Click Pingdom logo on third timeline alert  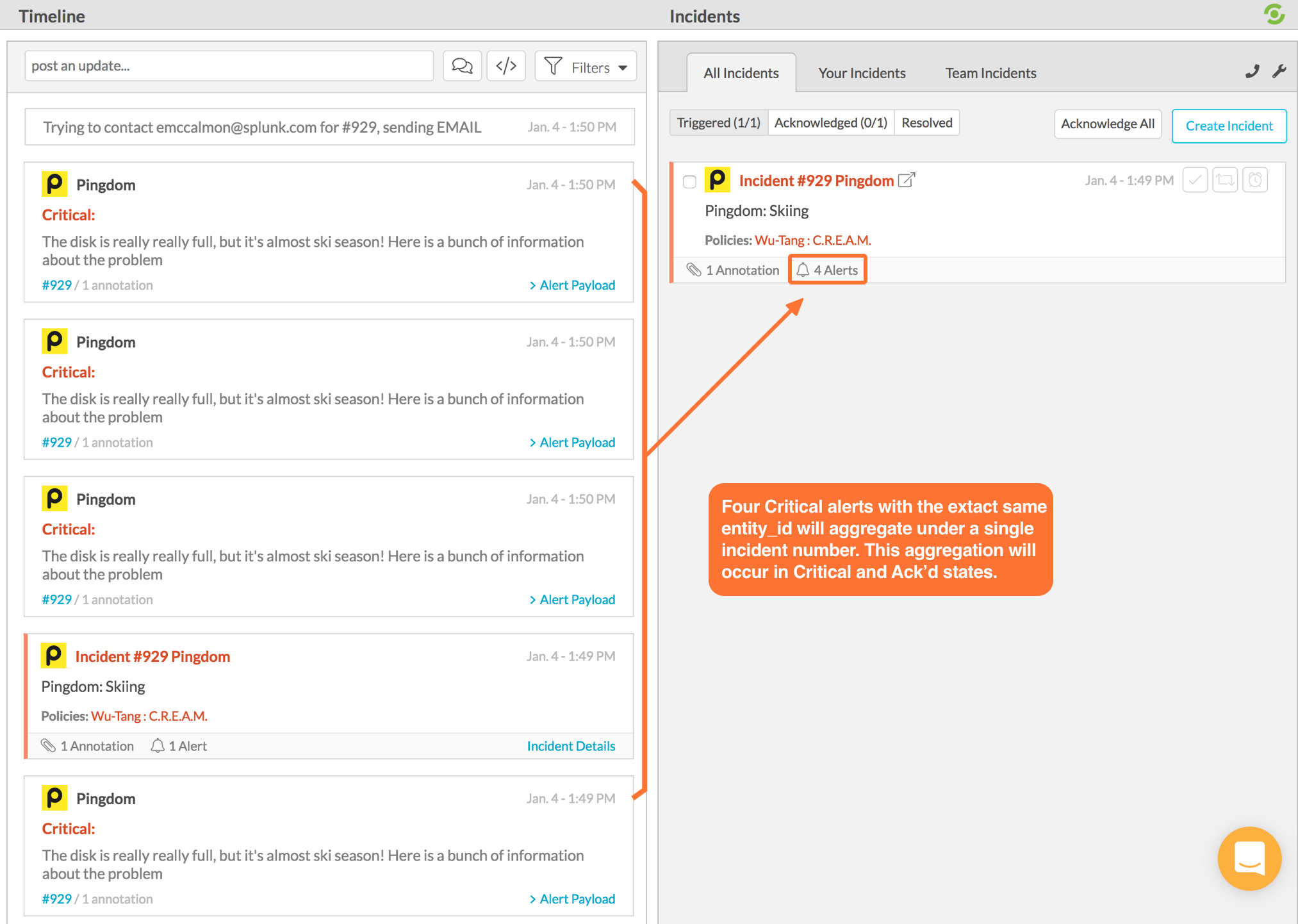click(x=54, y=498)
